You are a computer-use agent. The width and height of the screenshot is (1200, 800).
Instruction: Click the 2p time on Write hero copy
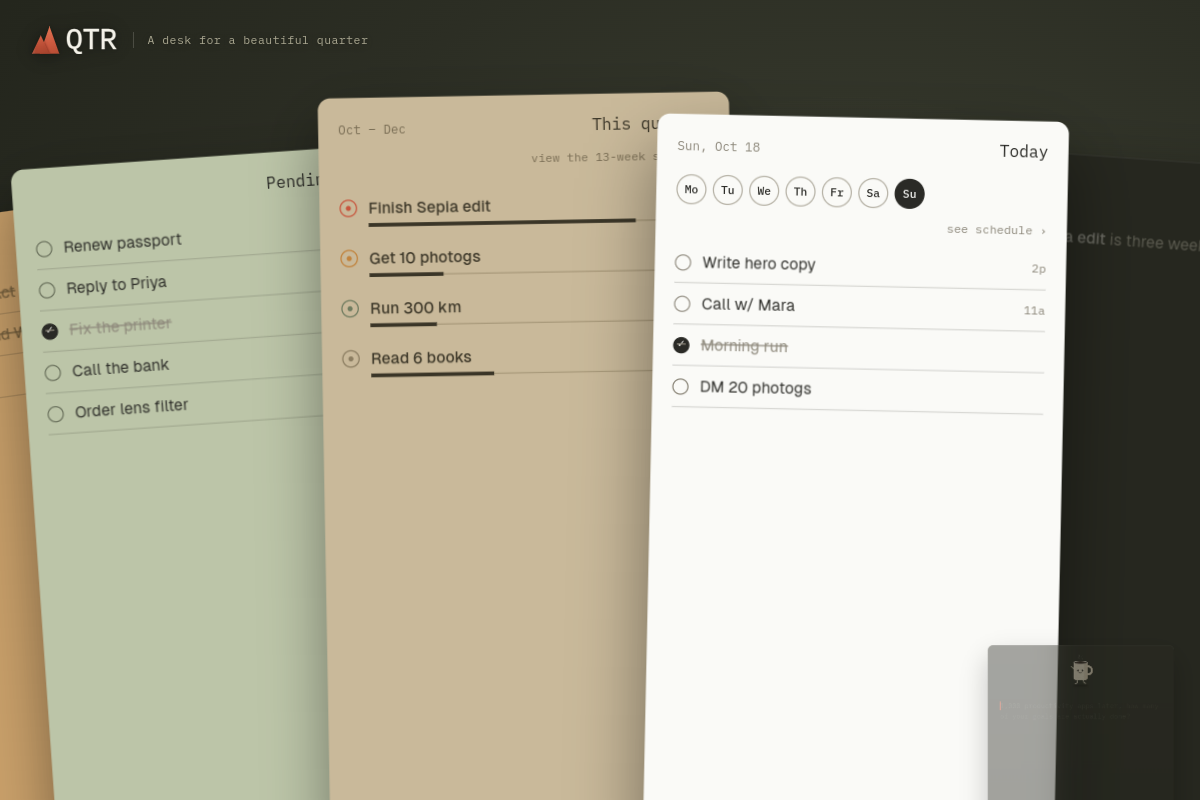tap(1039, 269)
